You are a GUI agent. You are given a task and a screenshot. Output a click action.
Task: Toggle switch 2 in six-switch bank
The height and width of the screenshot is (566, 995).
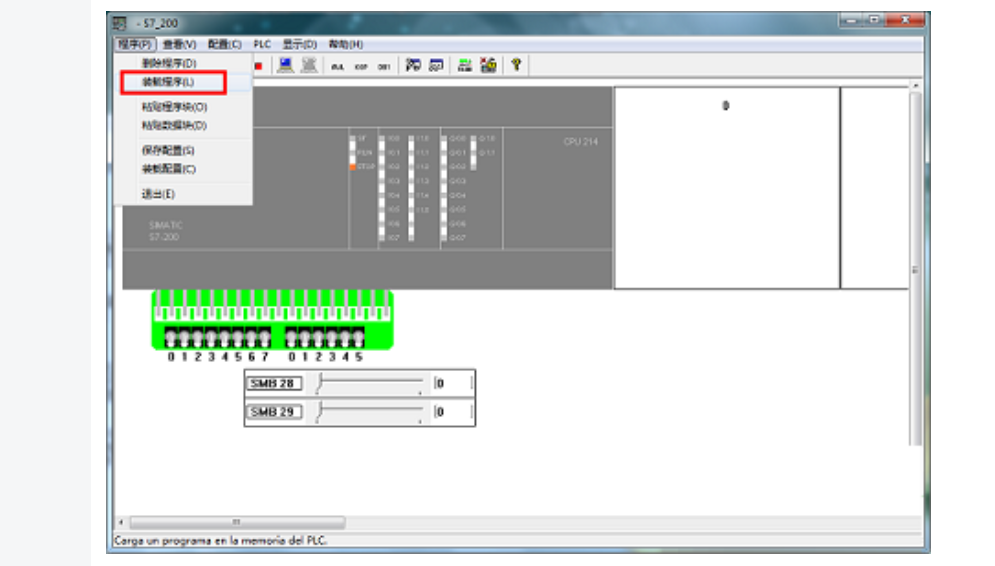[319, 337]
